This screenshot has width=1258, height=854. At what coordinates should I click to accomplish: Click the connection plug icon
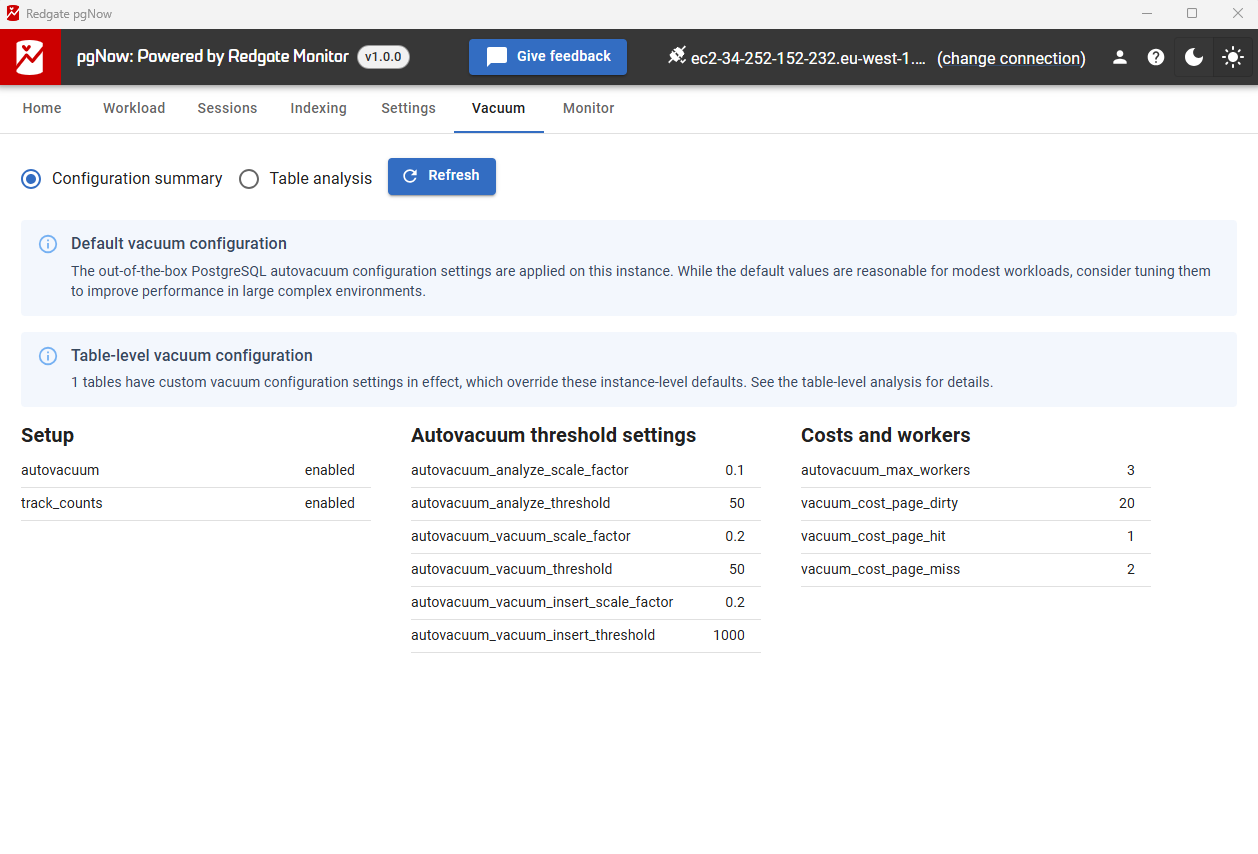point(677,57)
